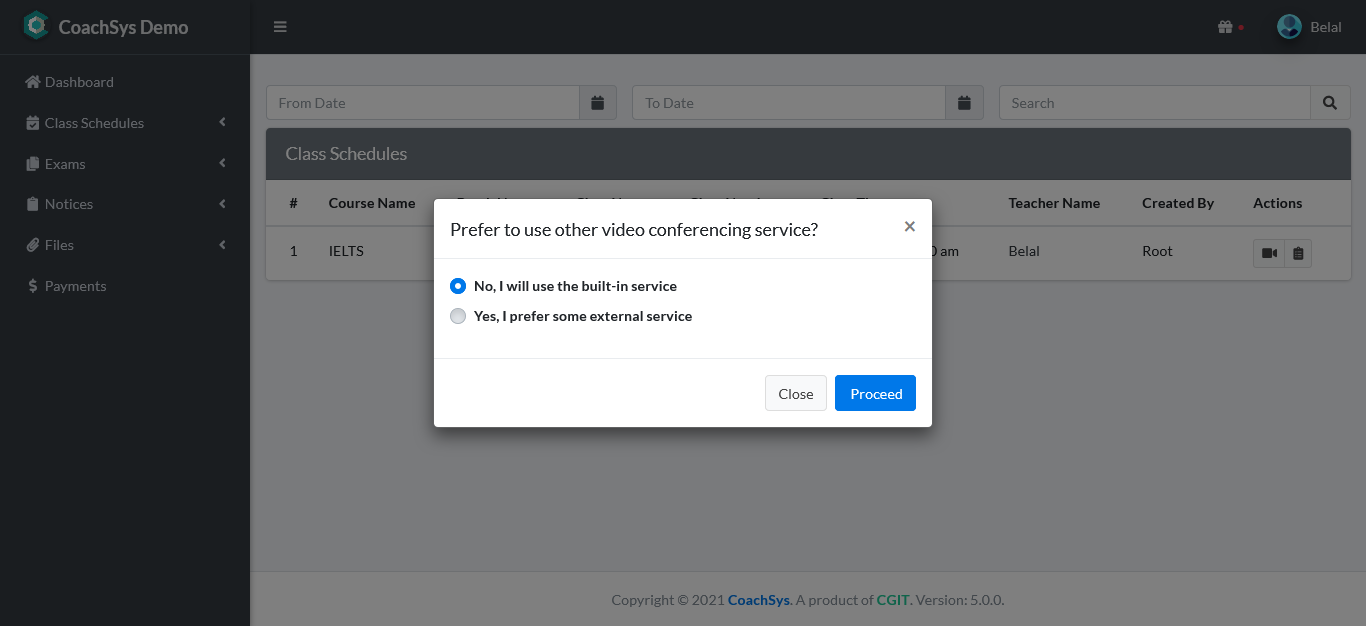Open the Payments sidebar menu entry

(75, 286)
